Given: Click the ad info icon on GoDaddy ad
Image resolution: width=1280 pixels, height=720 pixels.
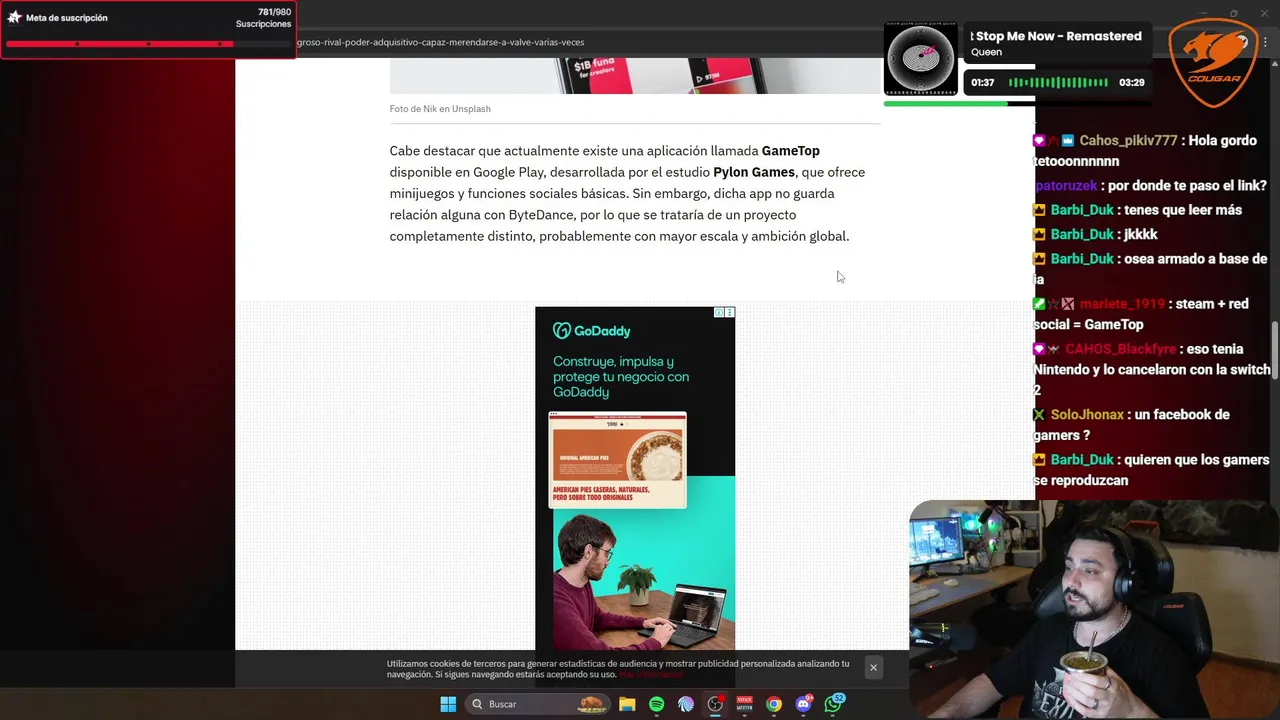Looking at the screenshot, I should click(x=719, y=313).
